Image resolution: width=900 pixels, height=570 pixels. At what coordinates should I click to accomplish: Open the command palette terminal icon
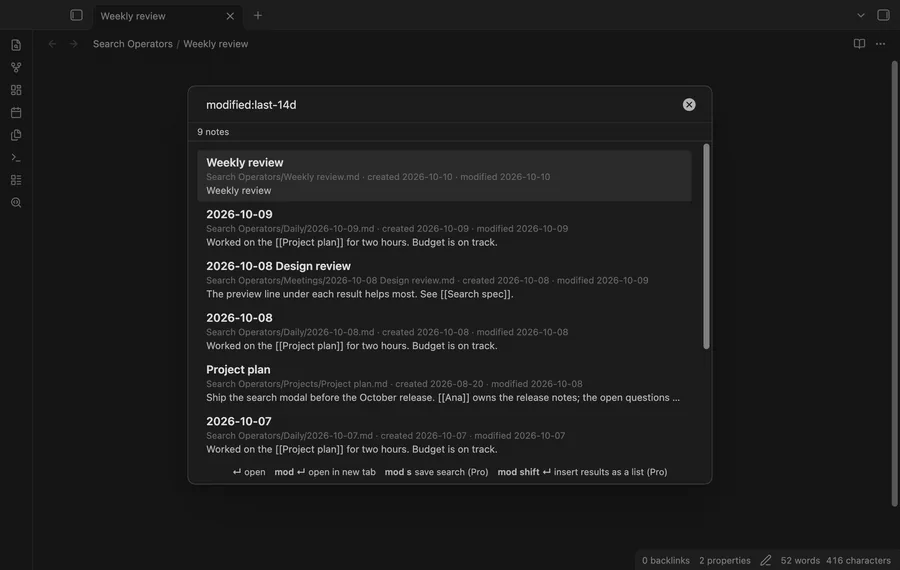tap(16, 157)
